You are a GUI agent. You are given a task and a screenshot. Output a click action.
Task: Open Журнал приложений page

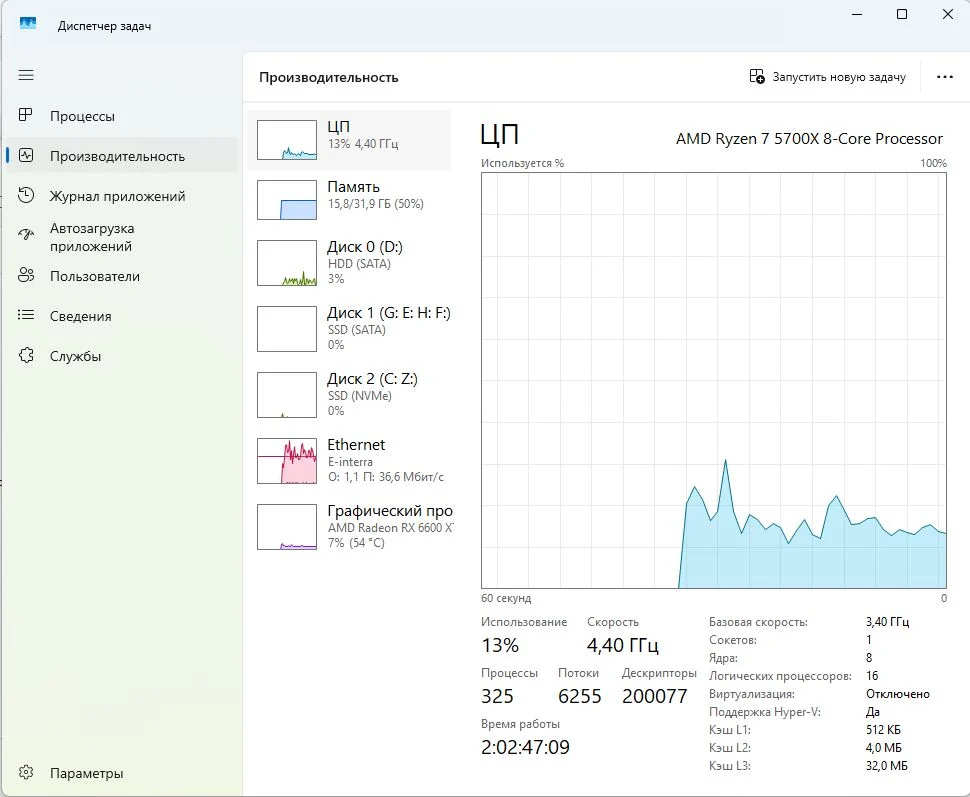point(121,196)
